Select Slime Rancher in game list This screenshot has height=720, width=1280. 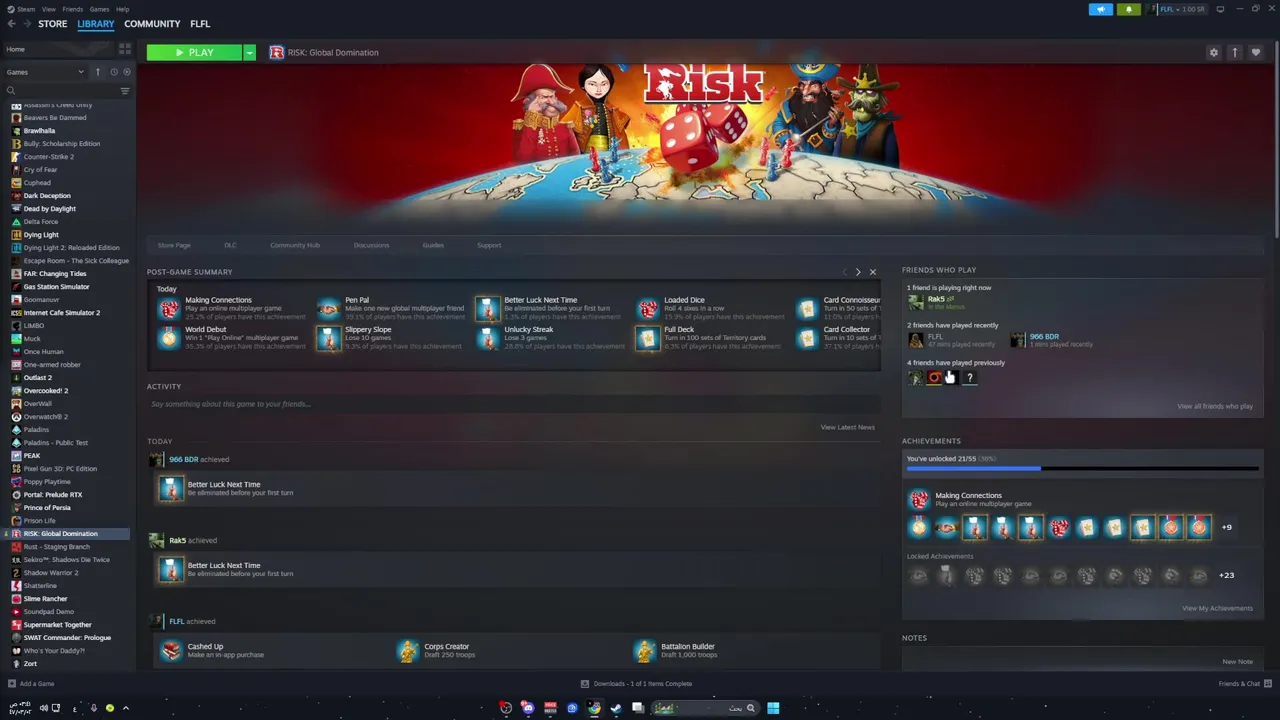click(45, 599)
